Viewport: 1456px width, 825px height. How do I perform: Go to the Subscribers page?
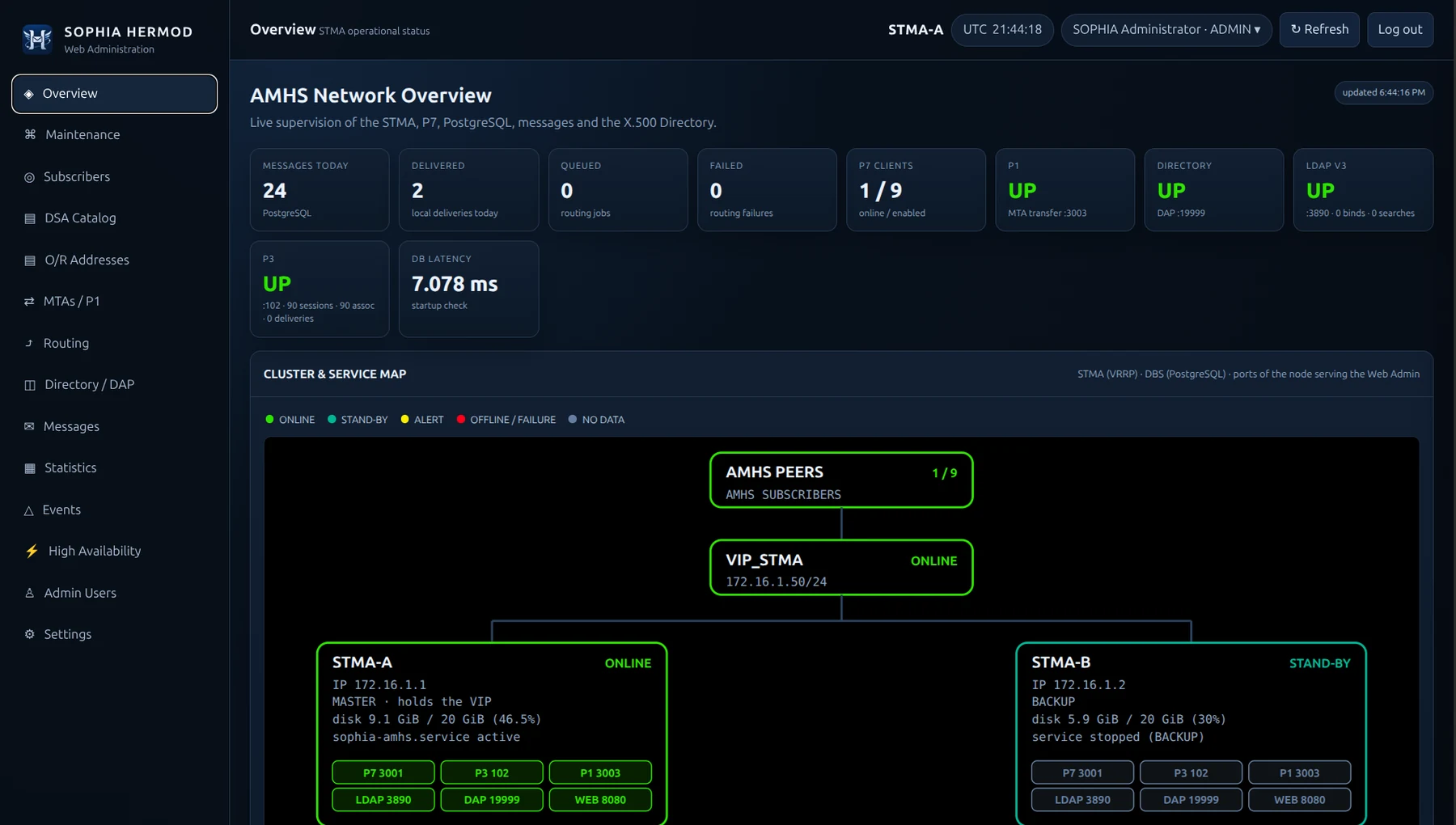pos(114,176)
